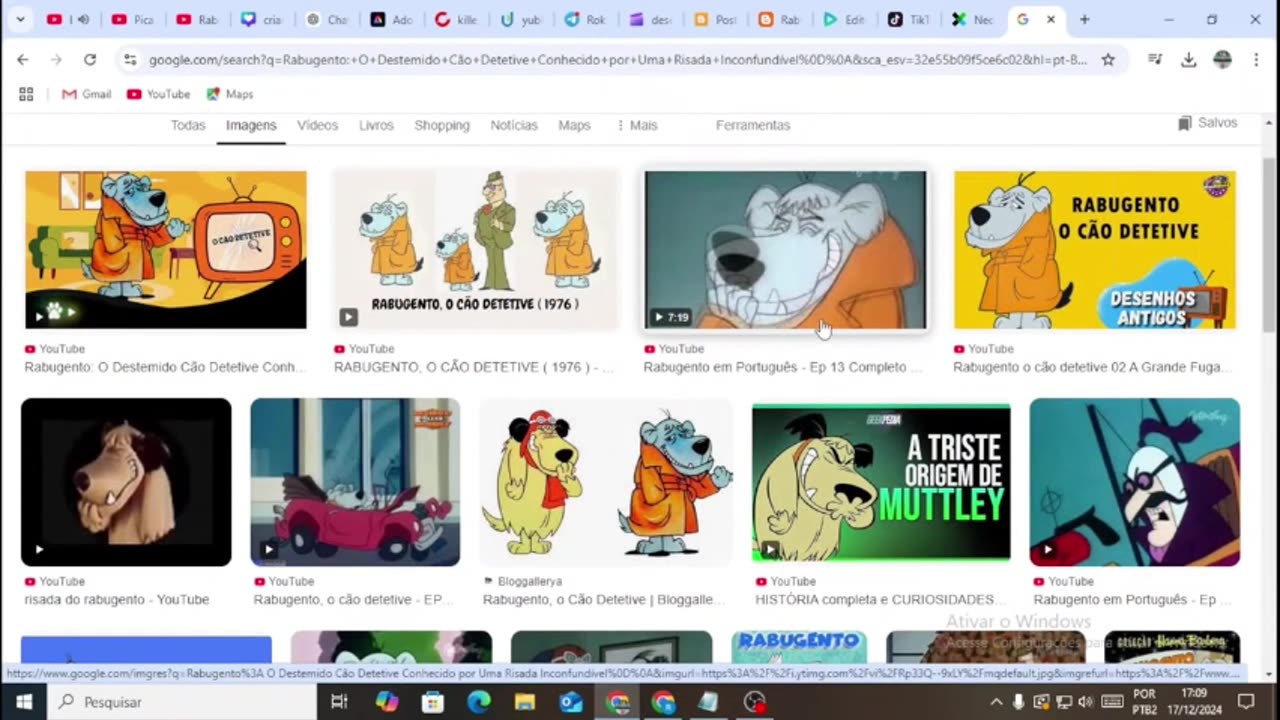Open Chrome three-dot menu

coord(1256,60)
